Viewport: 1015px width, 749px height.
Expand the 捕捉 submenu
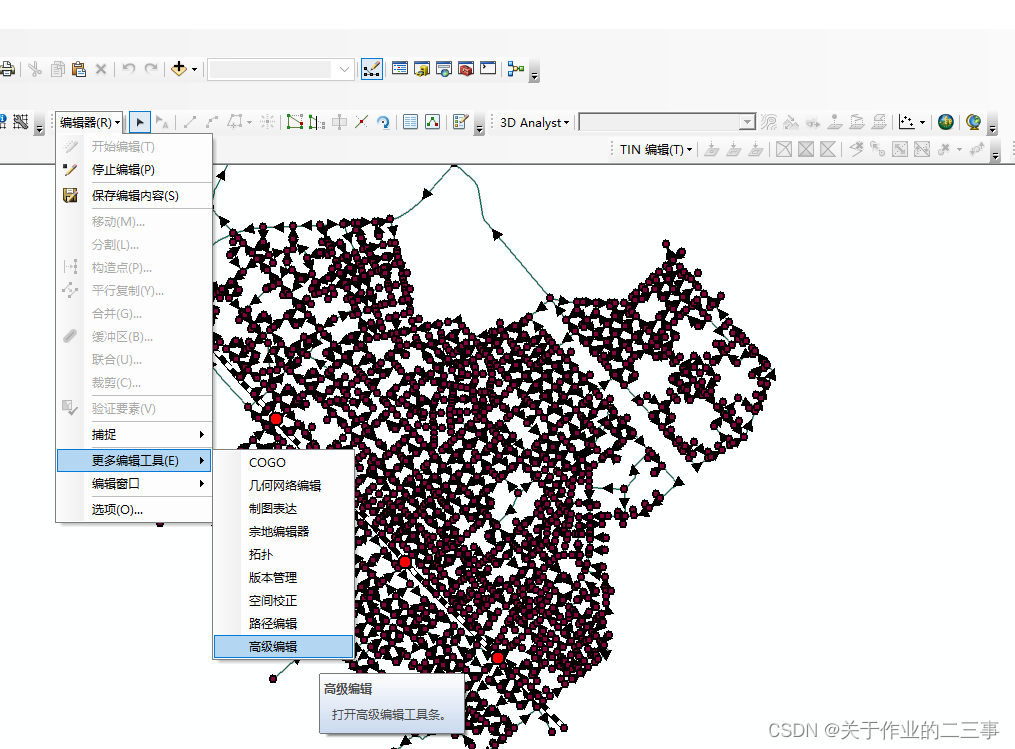tap(135, 434)
